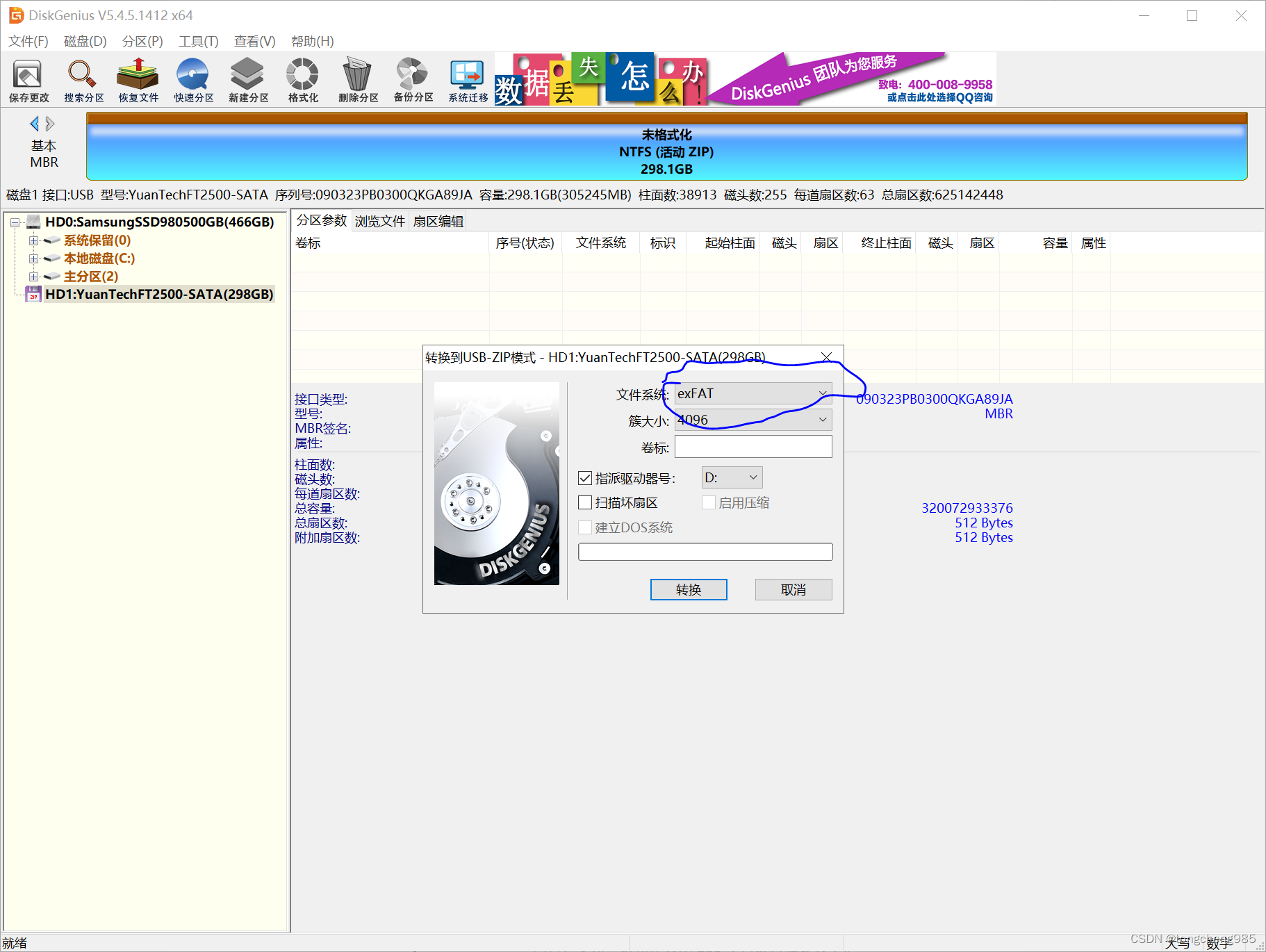Open the 查看(V) menu
Image resolution: width=1266 pixels, height=952 pixels.
[254, 41]
